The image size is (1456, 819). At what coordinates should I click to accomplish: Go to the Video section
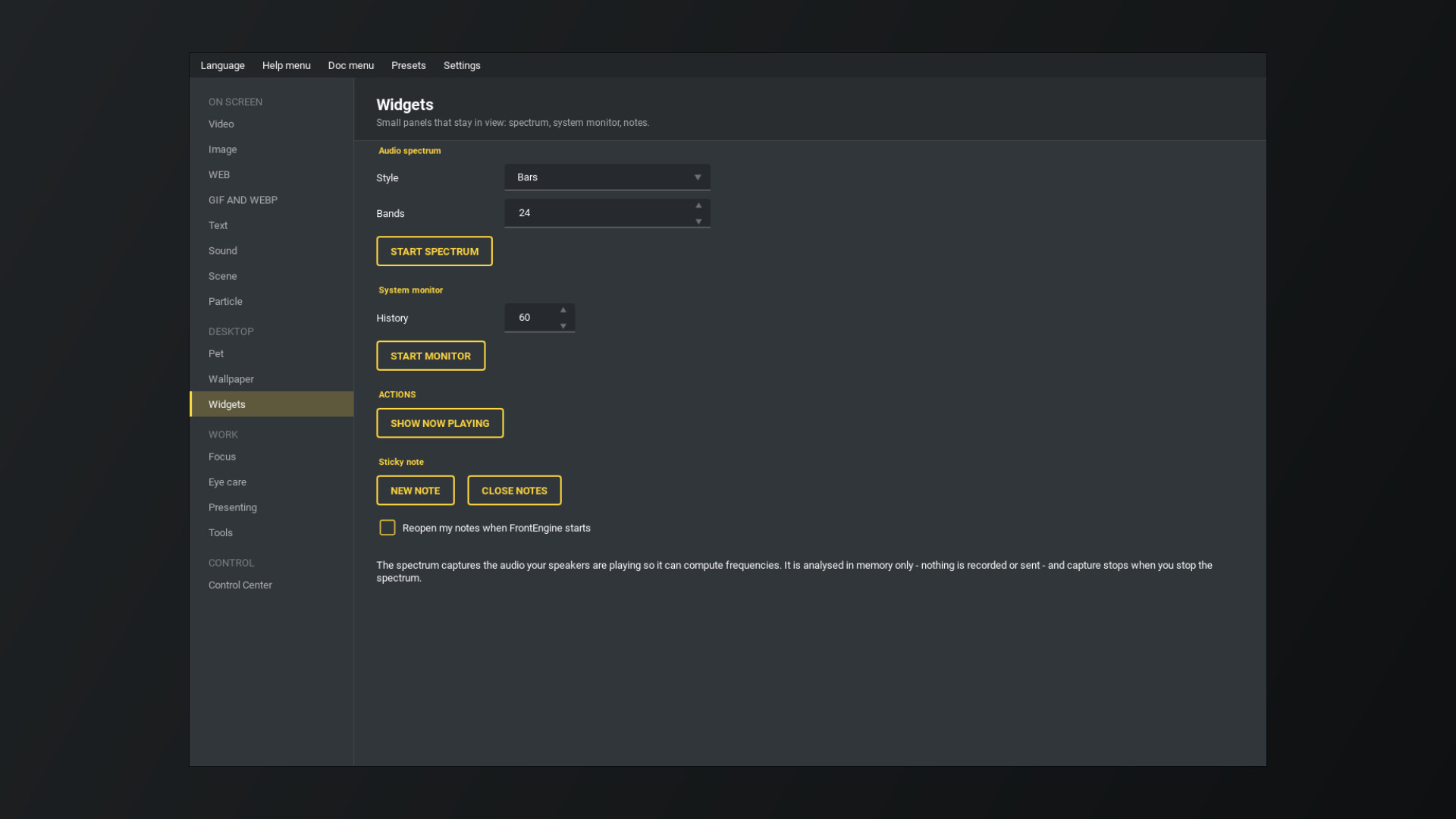tap(271, 124)
